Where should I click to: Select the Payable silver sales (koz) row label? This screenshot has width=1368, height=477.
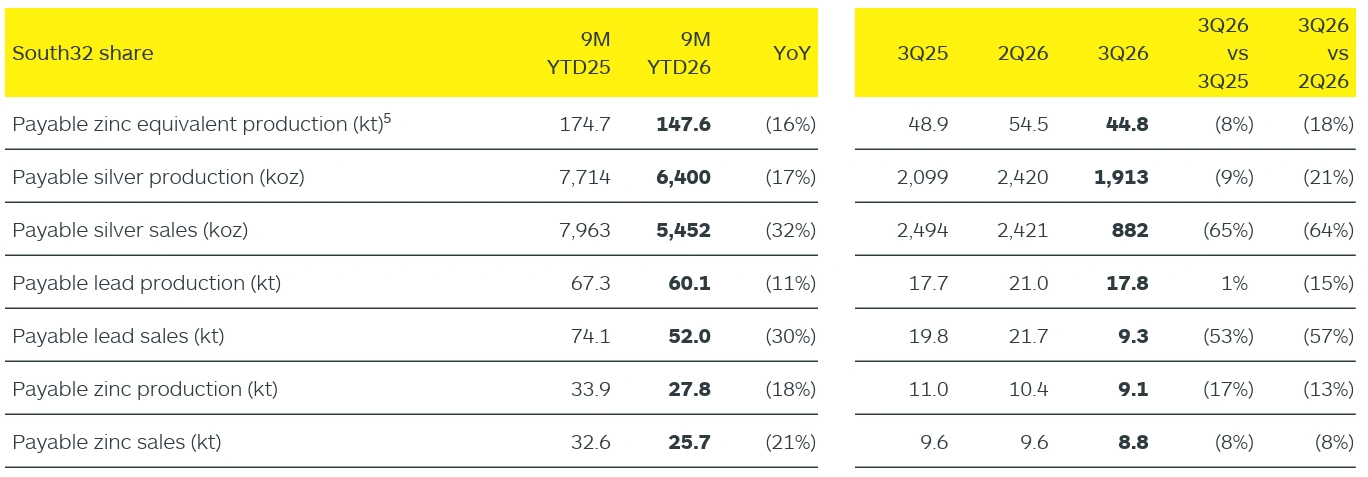point(130,230)
